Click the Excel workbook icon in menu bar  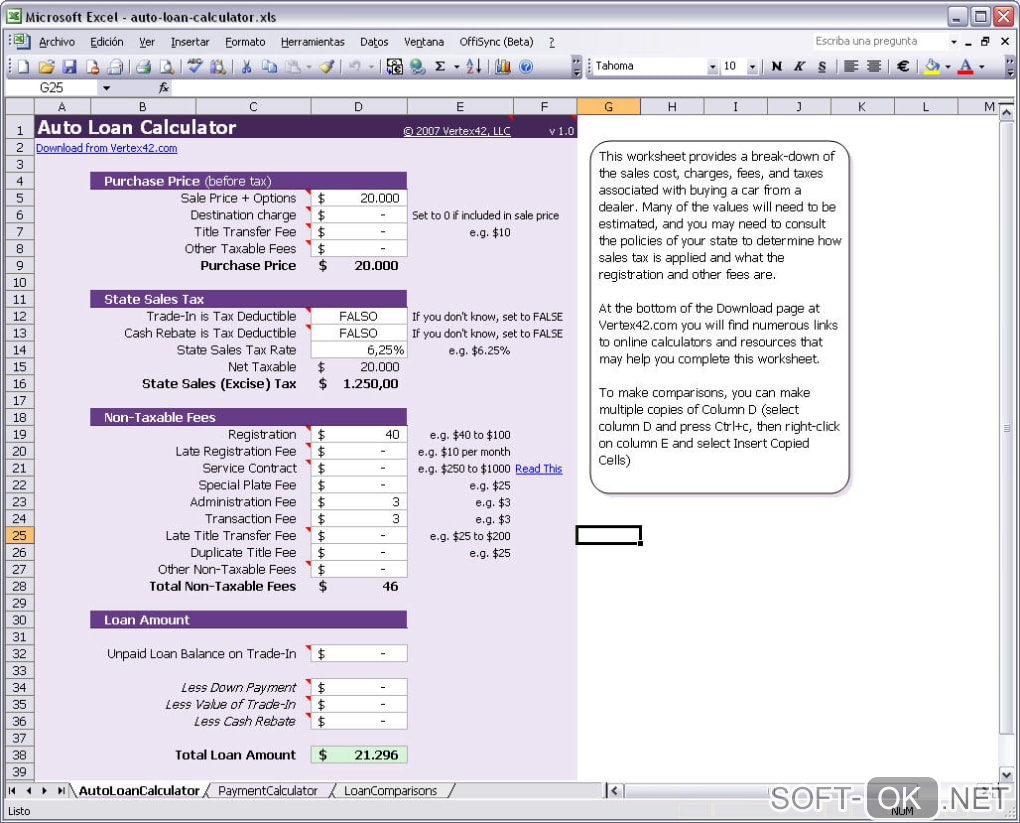pos(21,41)
